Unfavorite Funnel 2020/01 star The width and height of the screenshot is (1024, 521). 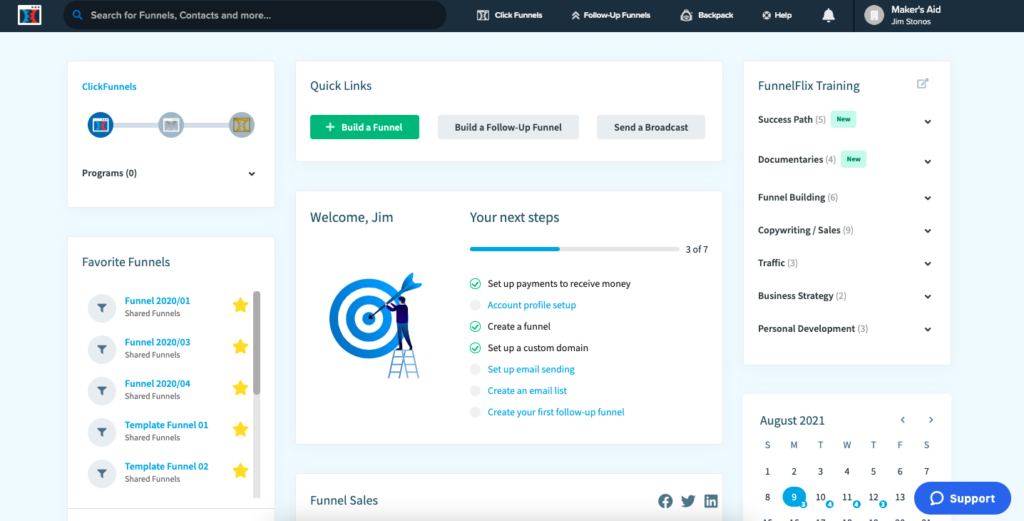pos(240,305)
